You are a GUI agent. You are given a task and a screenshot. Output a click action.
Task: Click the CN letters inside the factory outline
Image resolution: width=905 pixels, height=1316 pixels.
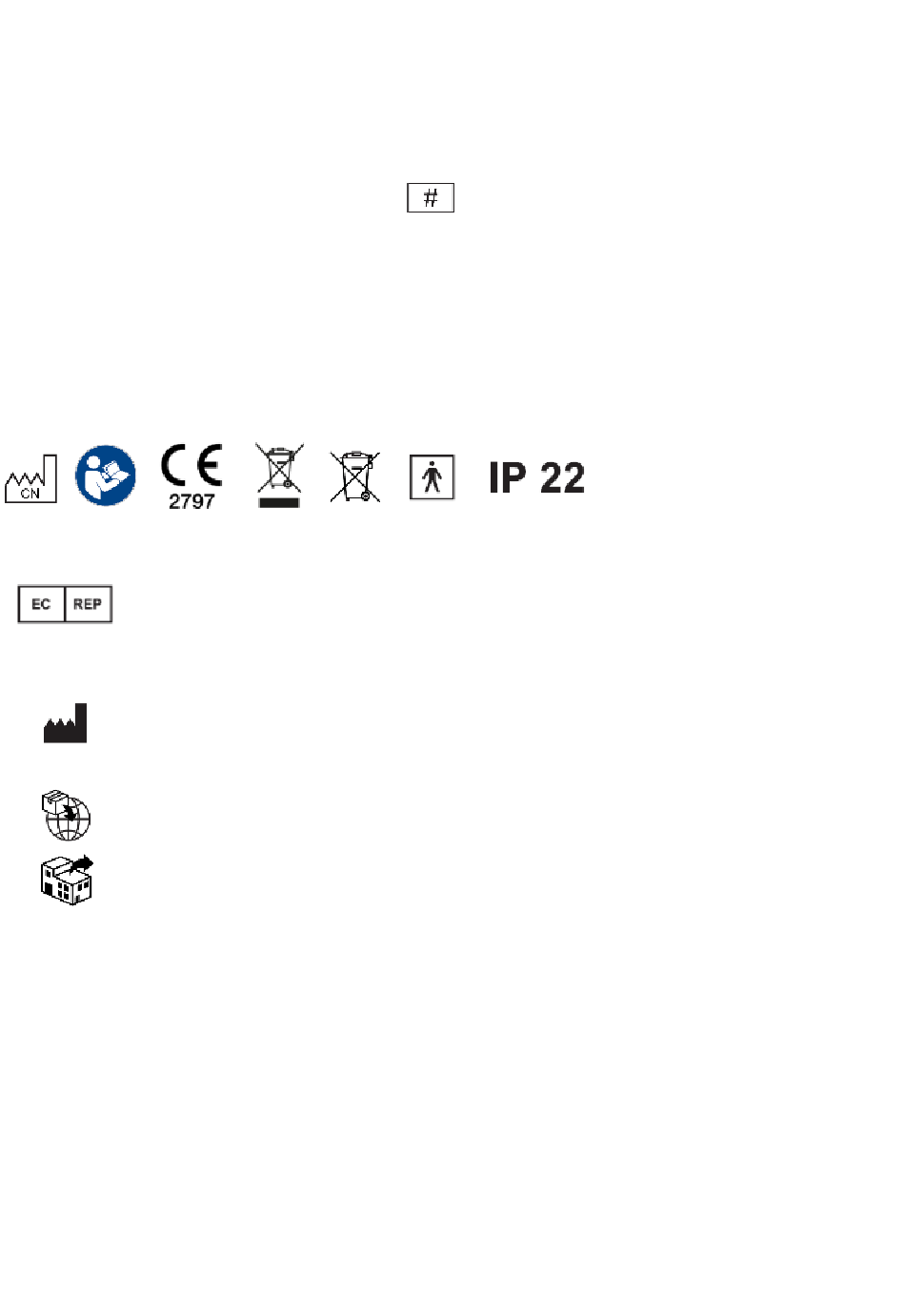pos(30,493)
